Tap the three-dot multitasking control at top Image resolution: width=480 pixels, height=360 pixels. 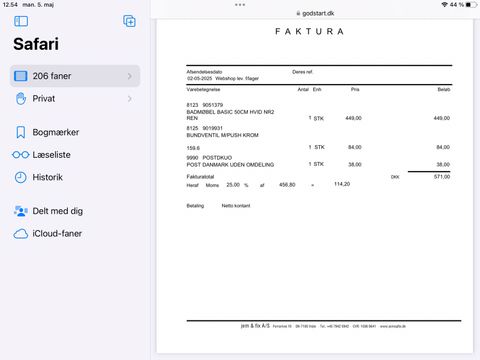click(240, 5)
